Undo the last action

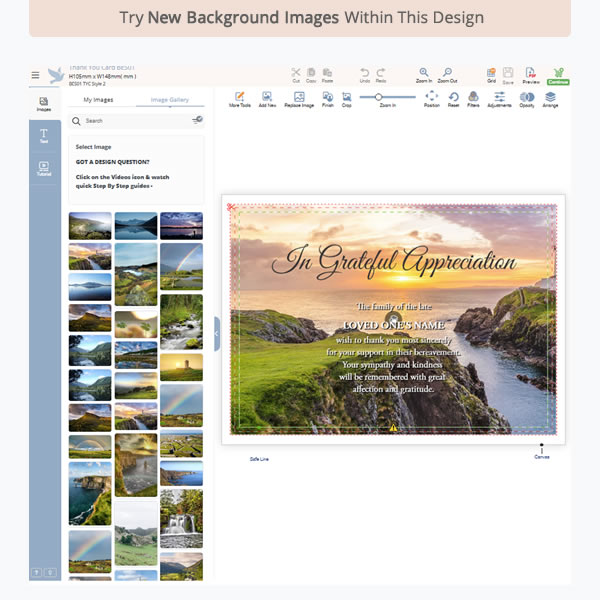pos(365,73)
